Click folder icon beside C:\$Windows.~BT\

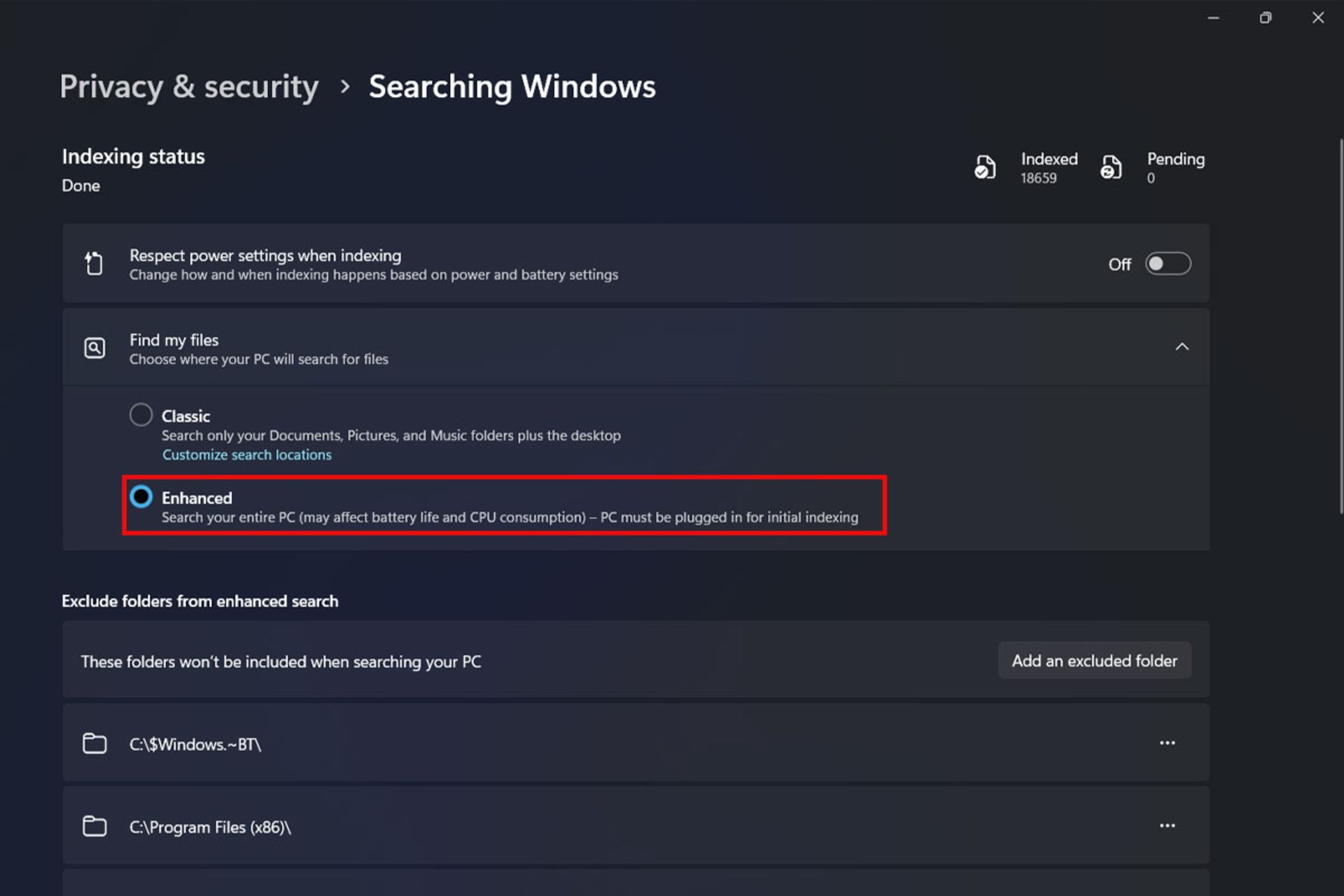tap(94, 743)
